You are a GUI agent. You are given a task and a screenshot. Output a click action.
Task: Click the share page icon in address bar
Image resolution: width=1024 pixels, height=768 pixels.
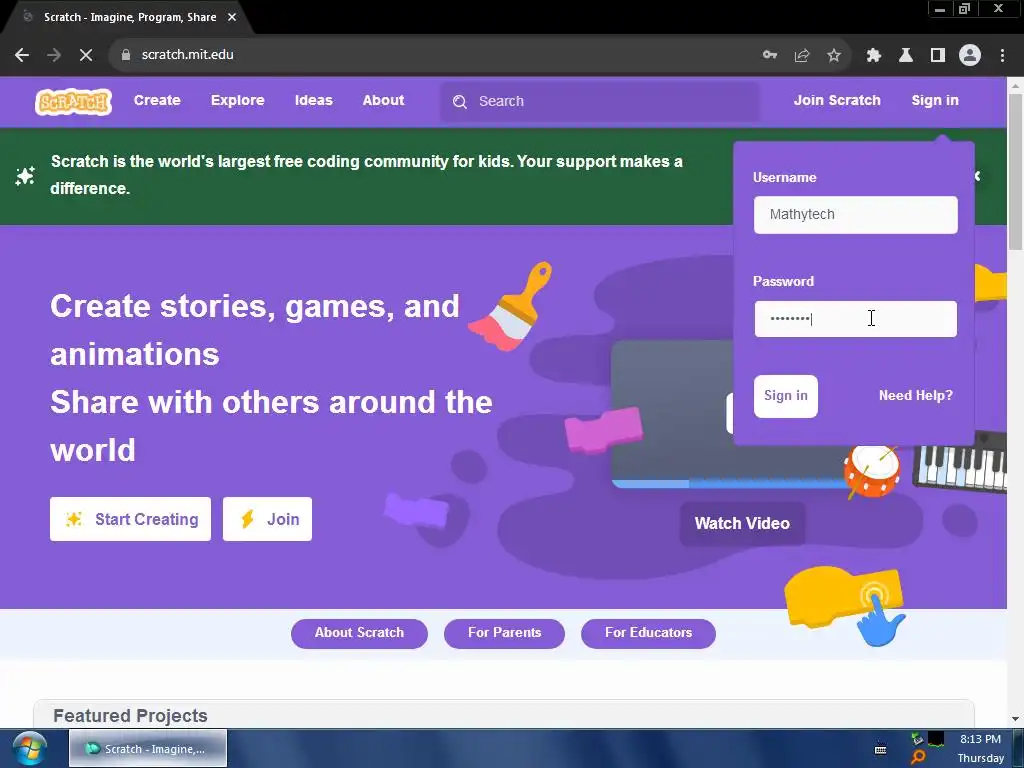(x=802, y=55)
